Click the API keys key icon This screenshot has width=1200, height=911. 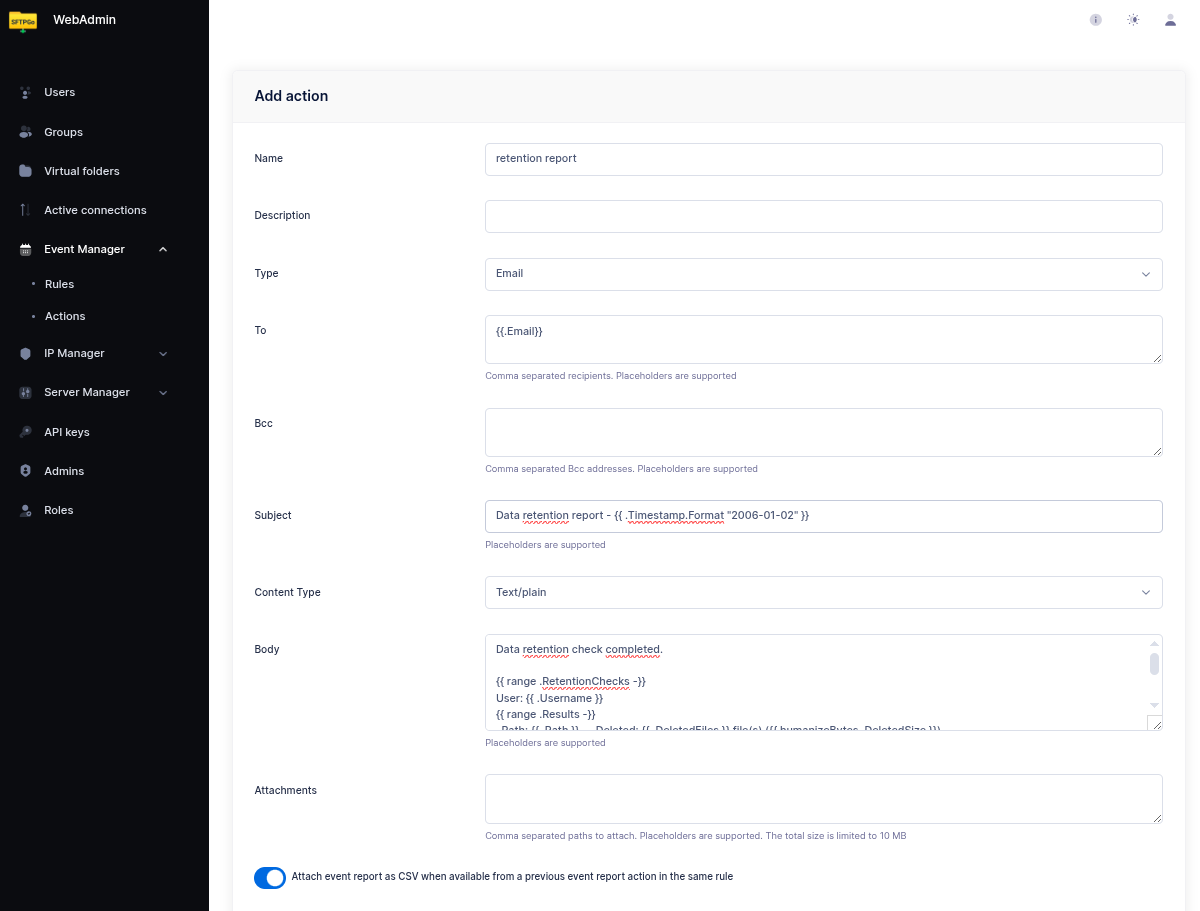click(26, 432)
